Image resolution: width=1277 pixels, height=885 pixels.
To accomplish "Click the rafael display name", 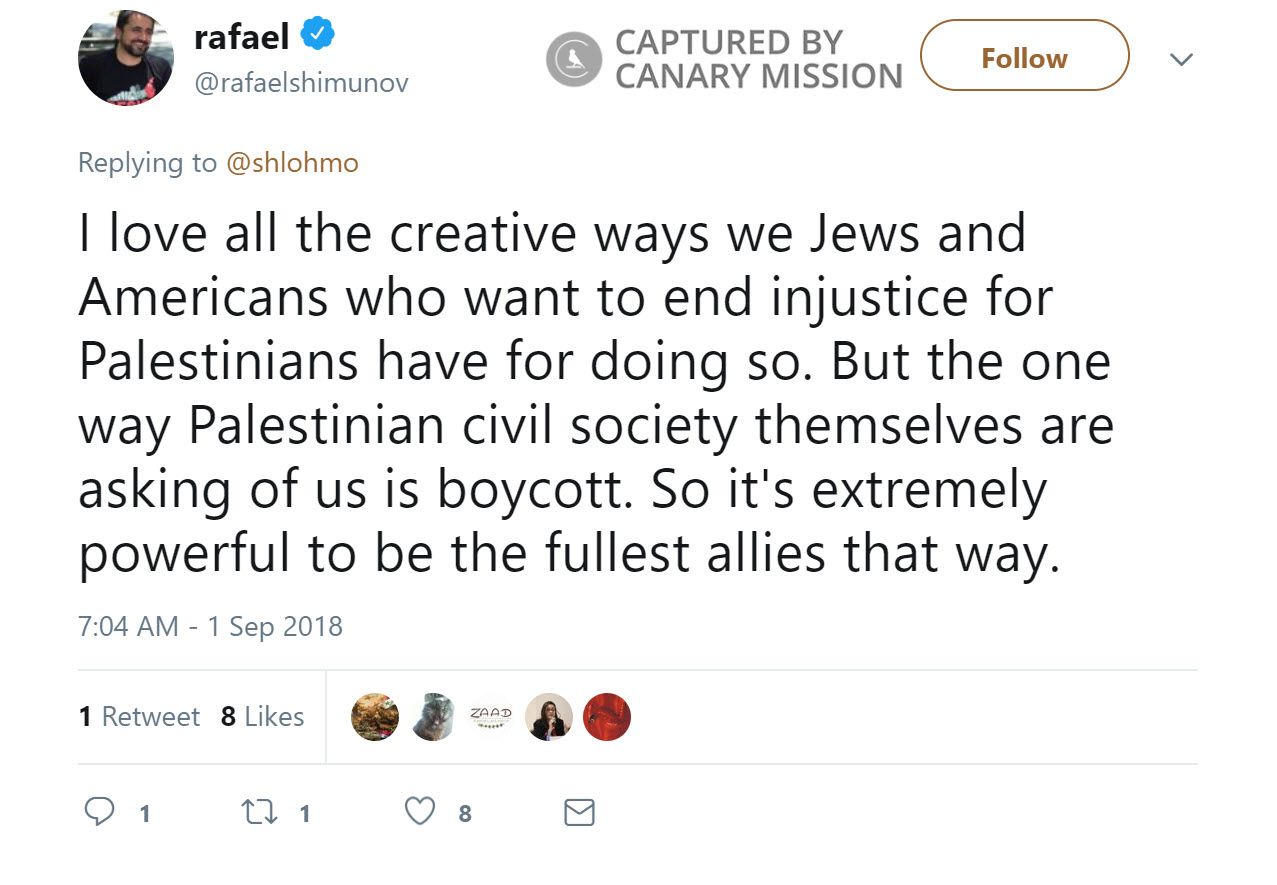I will coord(241,37).
